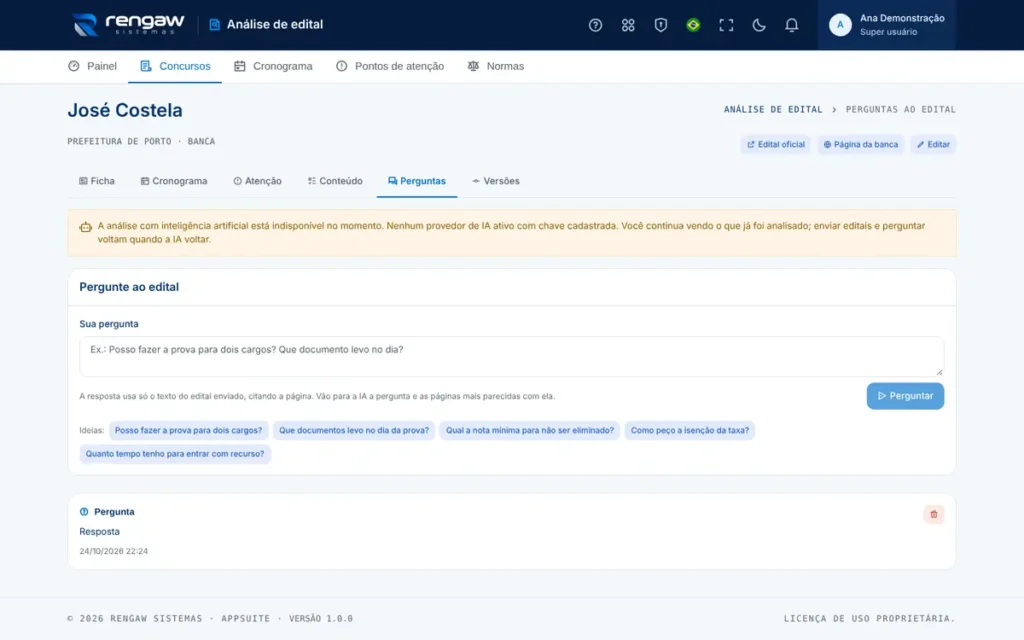Pick 'Qual a nota mínima para não ser eliminado?'
This screenshot has width=1024, height=640.
530,430
